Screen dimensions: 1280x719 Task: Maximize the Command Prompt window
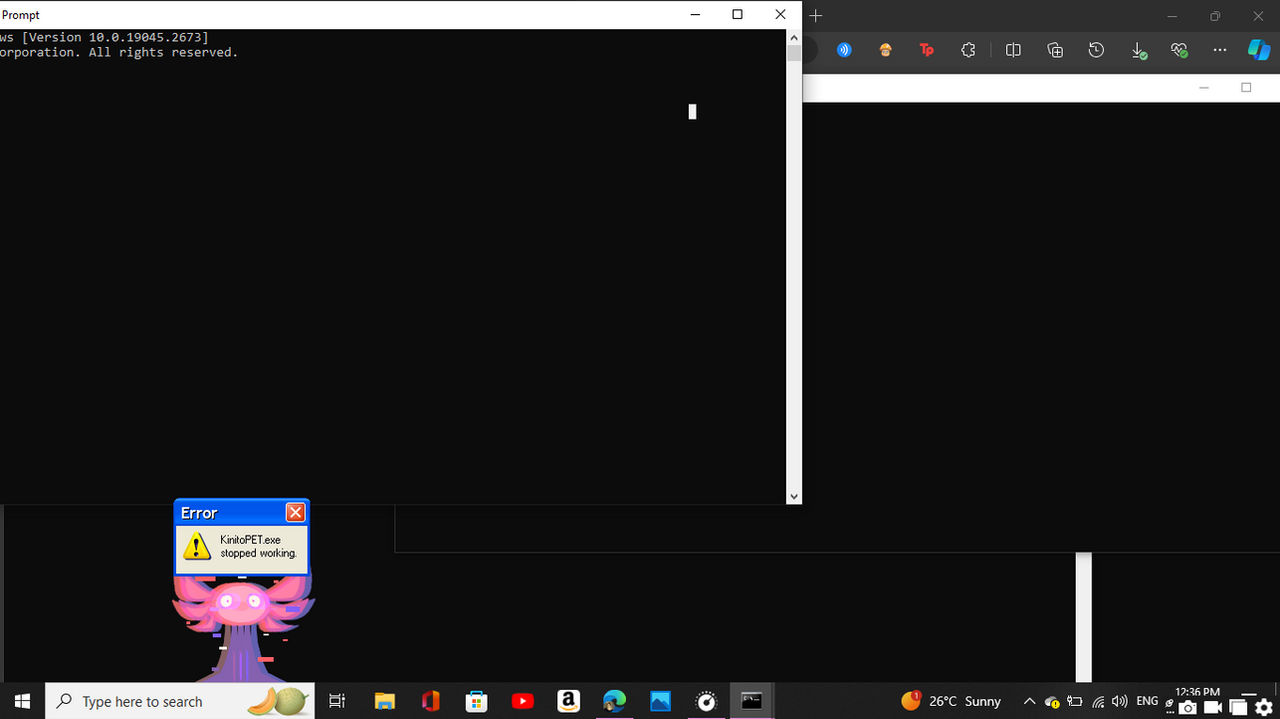point(737,14)
